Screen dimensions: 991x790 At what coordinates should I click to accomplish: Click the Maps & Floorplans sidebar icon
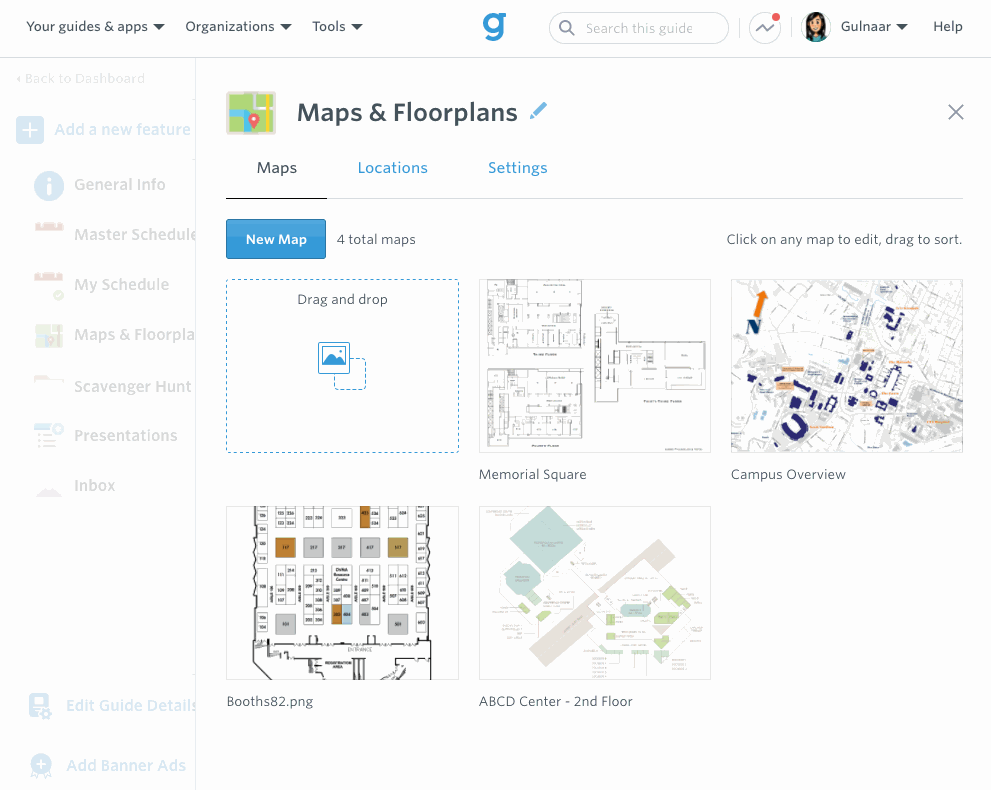point(49,335)
